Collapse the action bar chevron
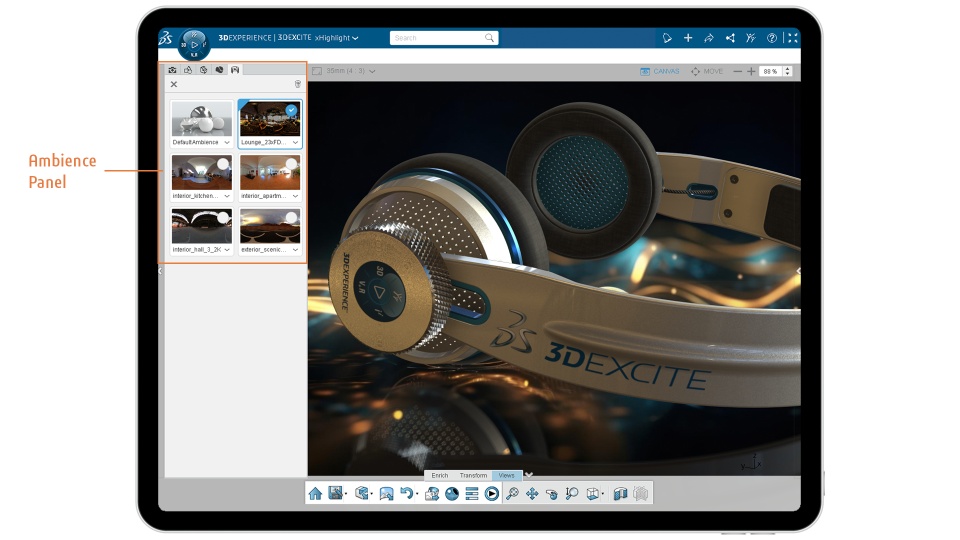Viewport: 960px width, 540px height. (529, 475)
